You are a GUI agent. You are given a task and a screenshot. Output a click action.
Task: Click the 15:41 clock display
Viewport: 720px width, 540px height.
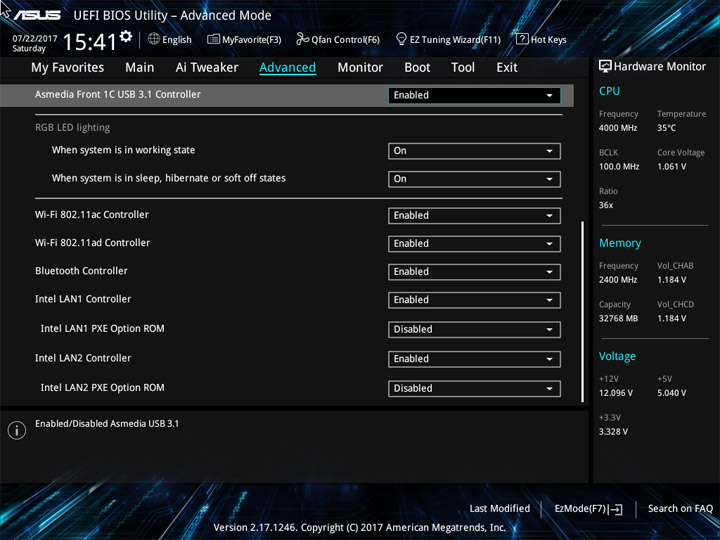tap(90, 42)
